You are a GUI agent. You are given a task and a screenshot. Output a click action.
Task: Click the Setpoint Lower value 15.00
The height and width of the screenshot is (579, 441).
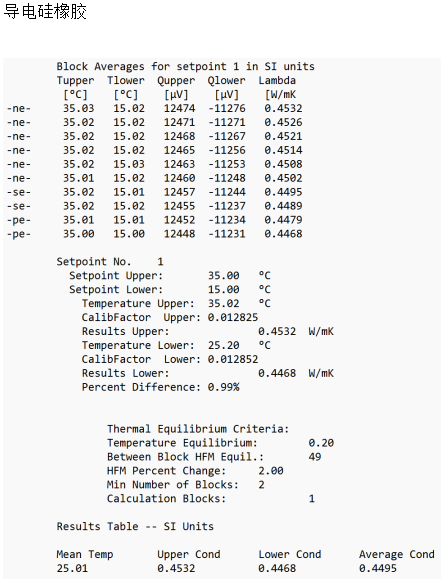[223, 290]
